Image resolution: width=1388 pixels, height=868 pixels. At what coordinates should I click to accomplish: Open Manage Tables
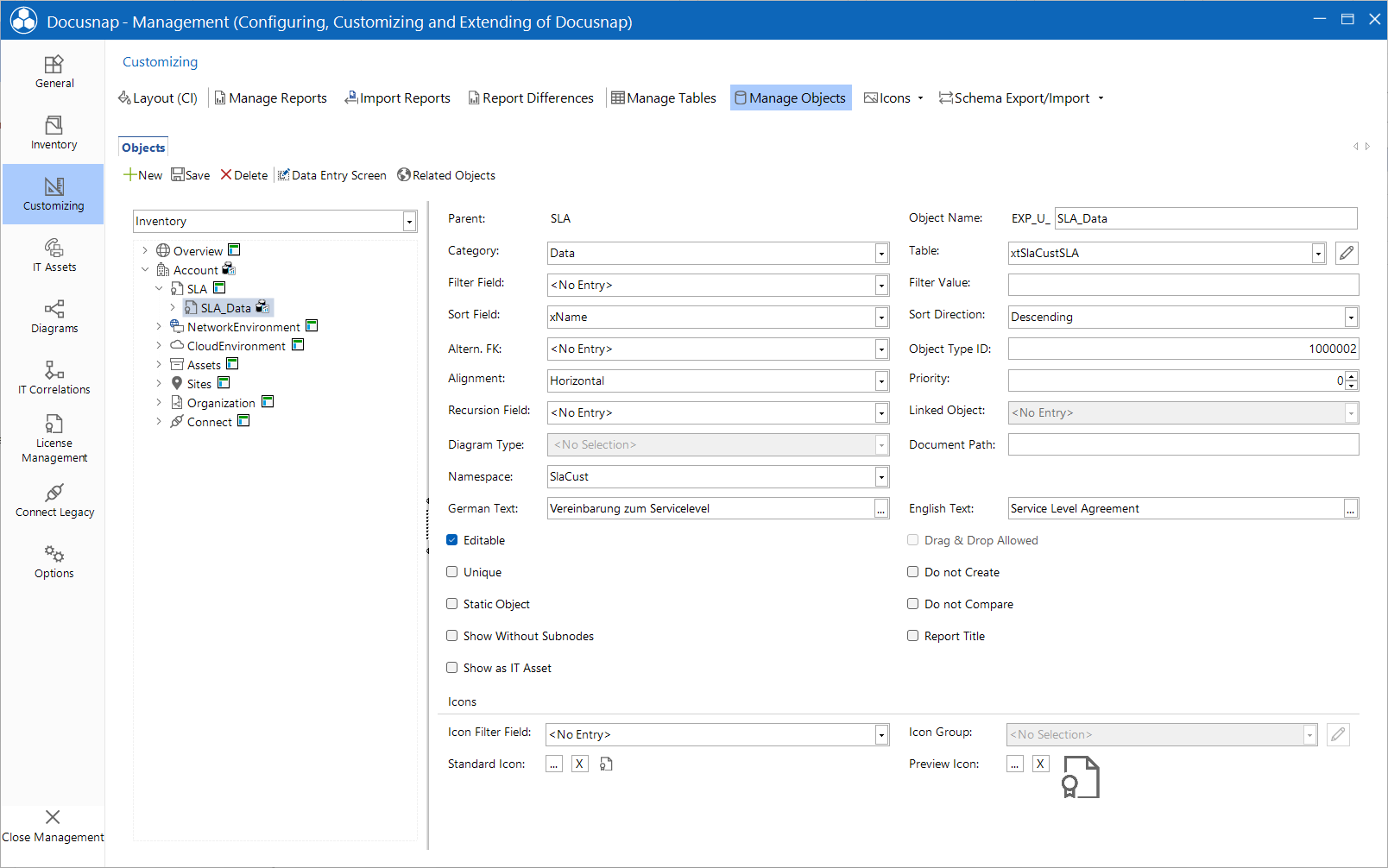tap(664, 98)
